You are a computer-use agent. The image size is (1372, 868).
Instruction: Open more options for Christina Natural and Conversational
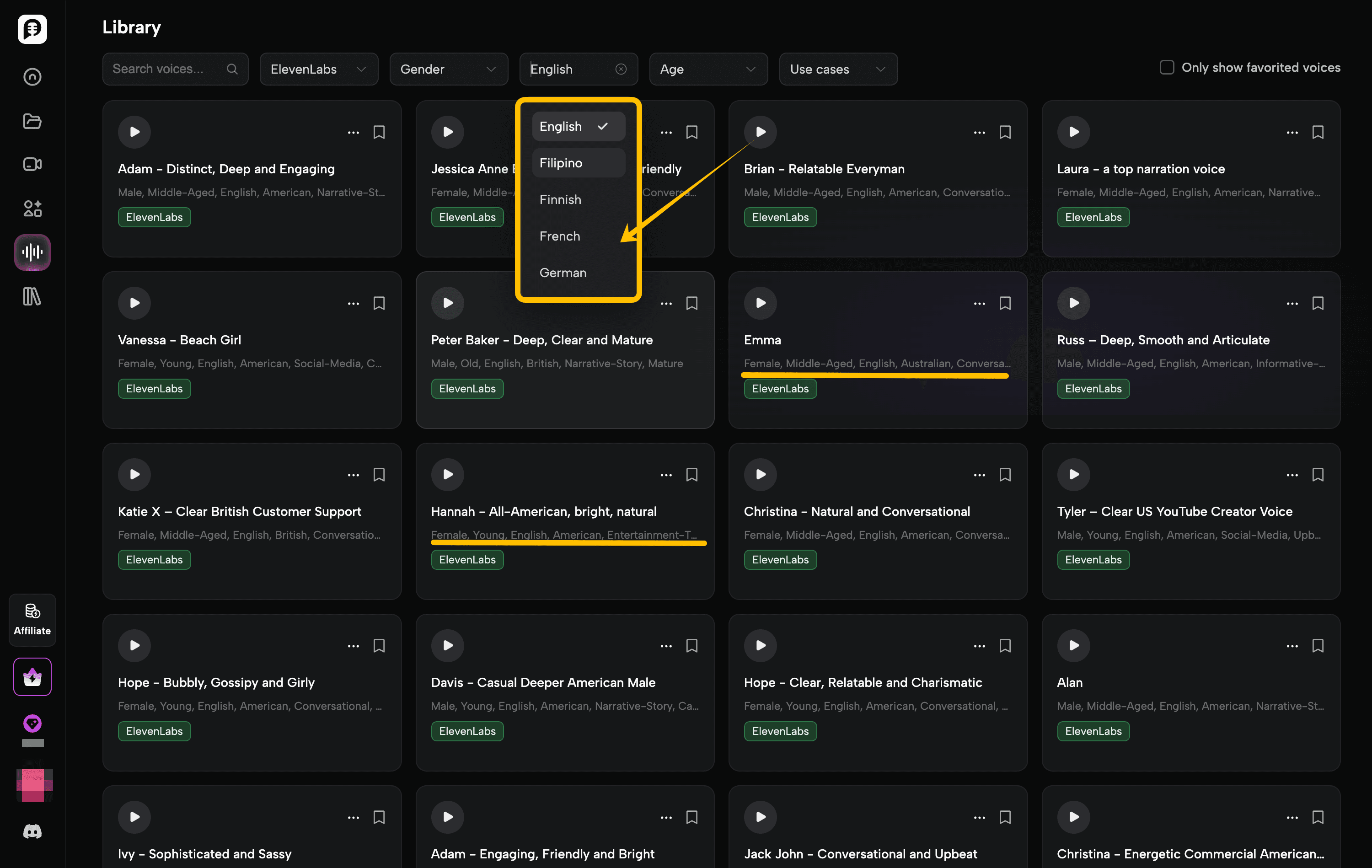tap(980, 475)
